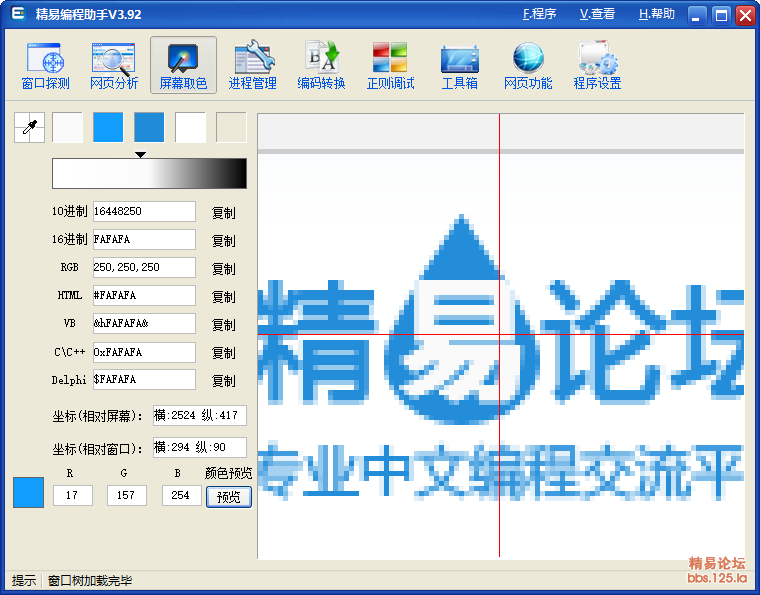Copy the Delphi color code
Screen dimensions: 760x595
[x=223, y=381]
